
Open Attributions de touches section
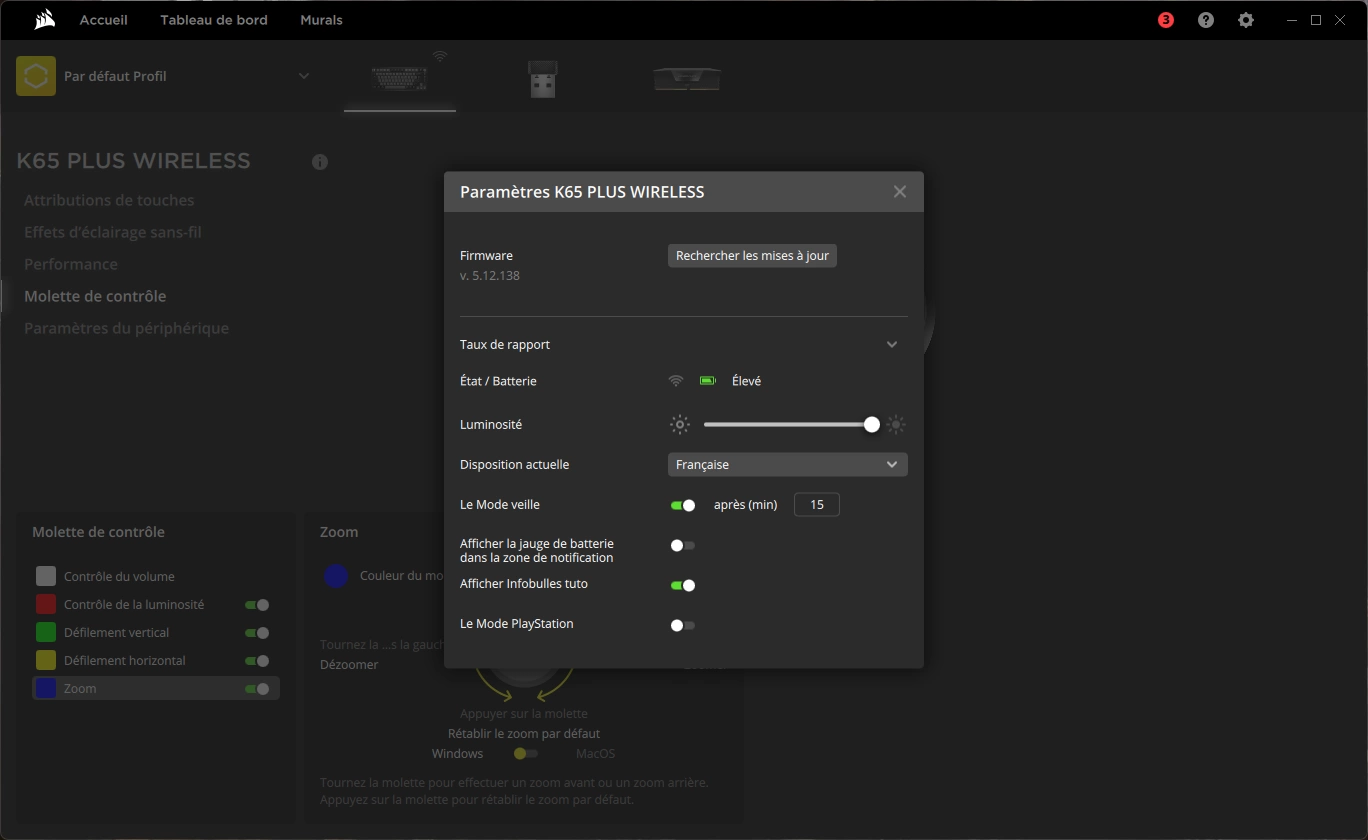point(109,200)
